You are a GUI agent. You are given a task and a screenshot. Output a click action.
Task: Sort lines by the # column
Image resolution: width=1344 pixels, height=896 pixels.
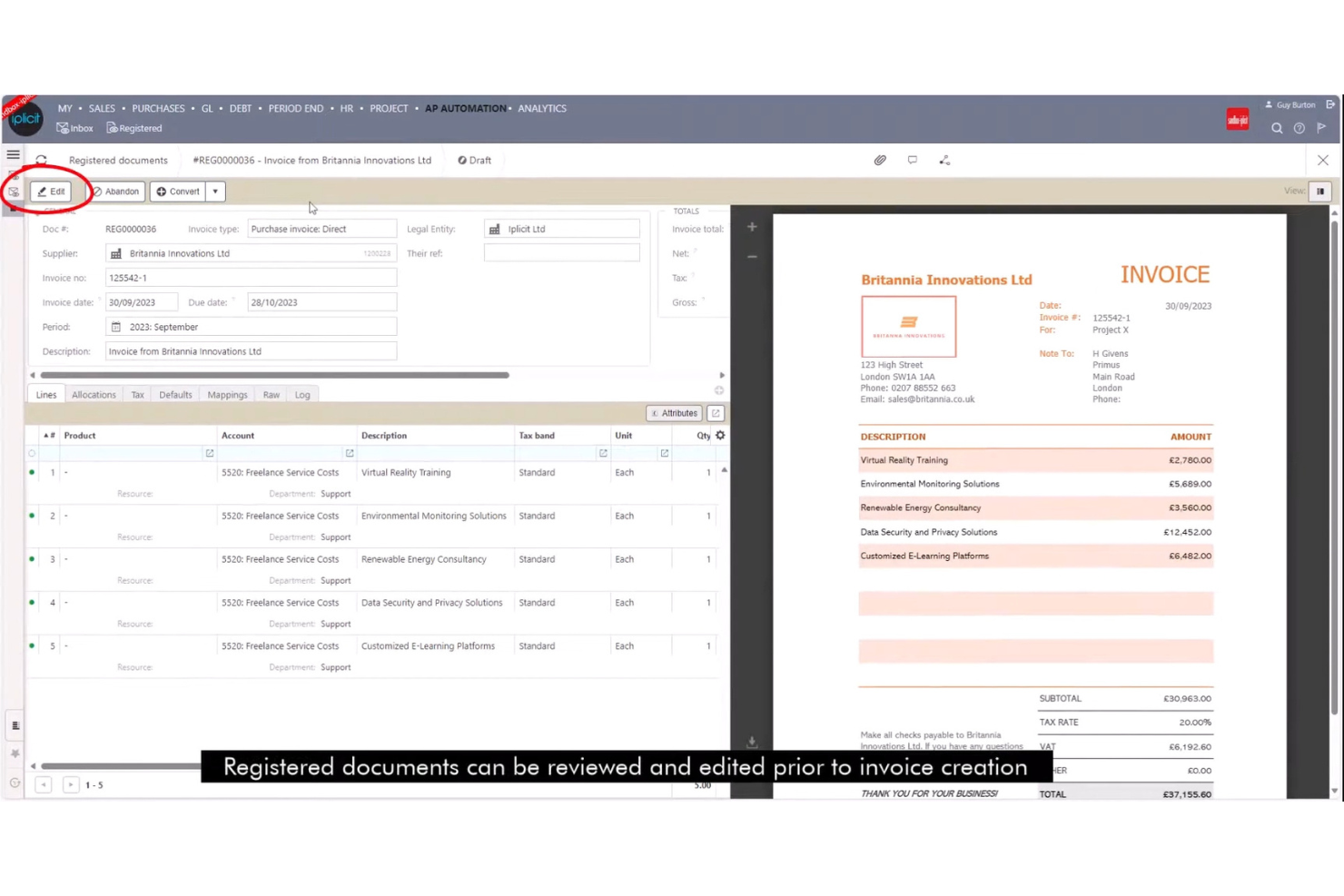[50, 436]
